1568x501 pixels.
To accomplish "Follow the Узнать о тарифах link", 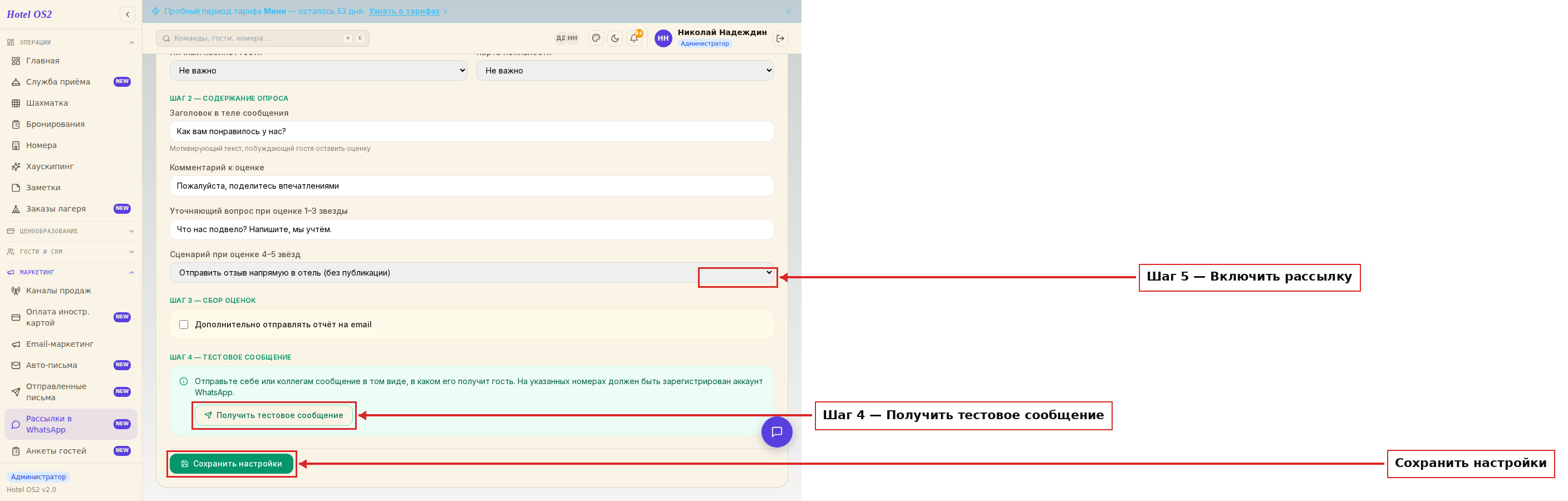I will 404,12.
